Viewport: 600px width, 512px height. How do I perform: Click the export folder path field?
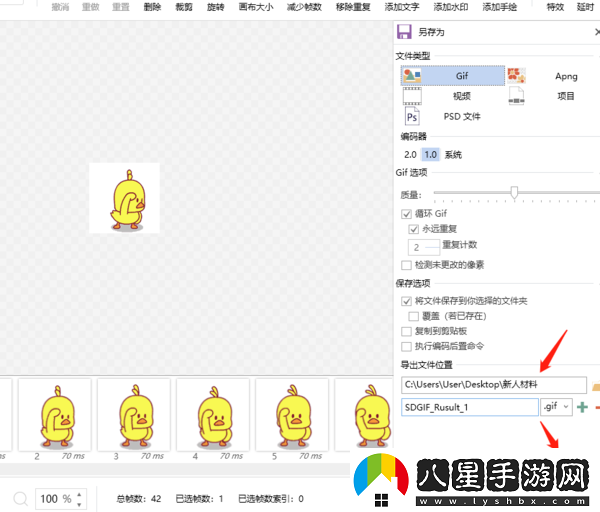494,385
